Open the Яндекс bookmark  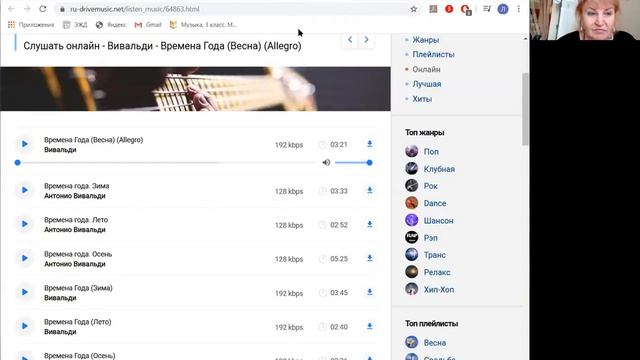[x=111, y=25]
